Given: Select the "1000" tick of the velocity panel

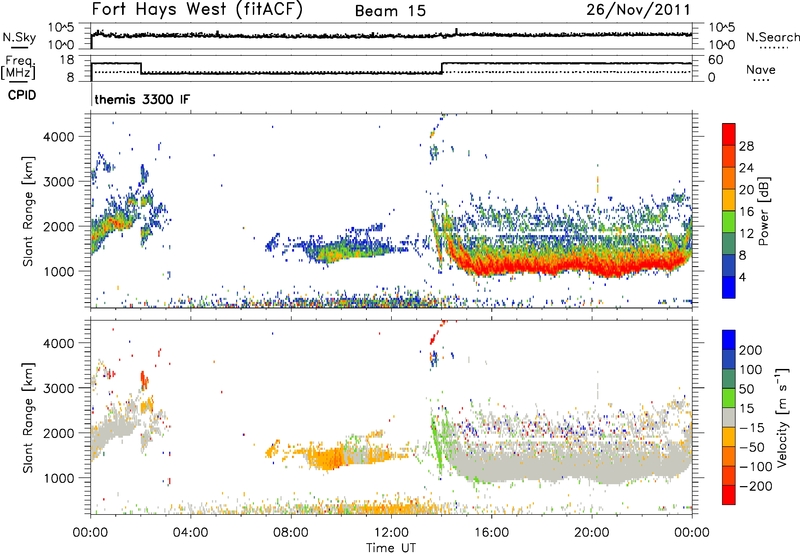Looking at the screenshot, I should pyautogui.click(x=59, y=478).
